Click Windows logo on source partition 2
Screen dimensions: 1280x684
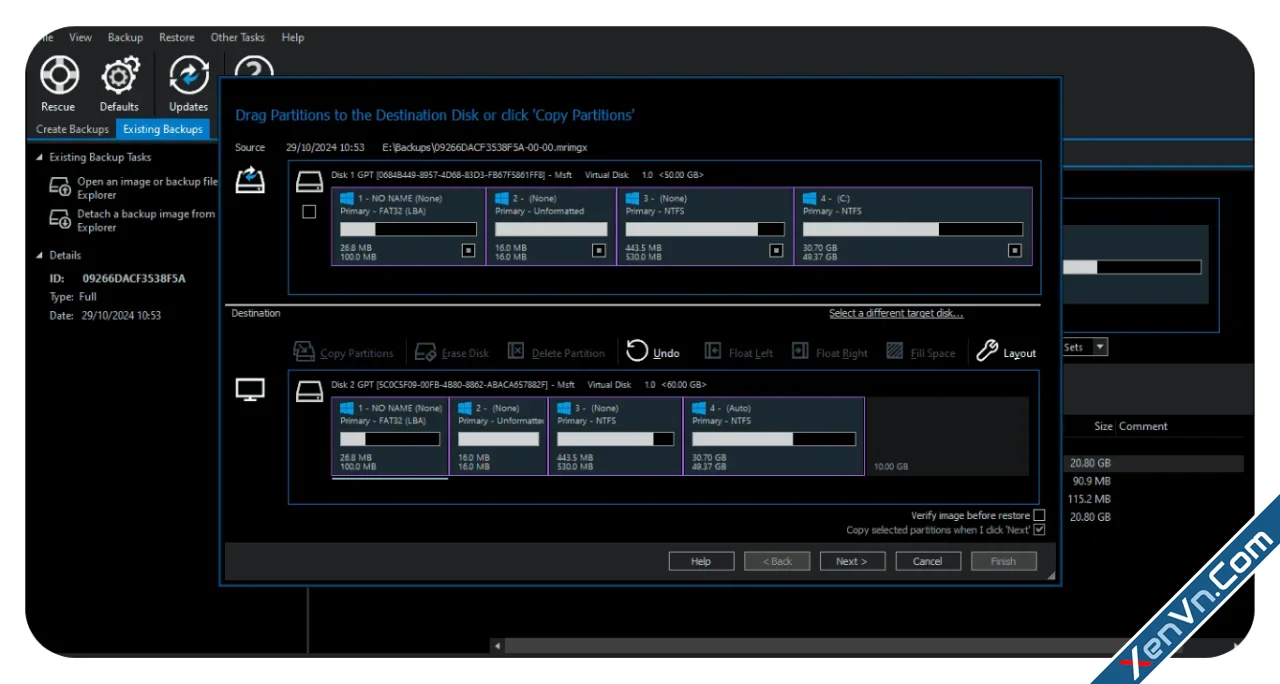pyautogui.click(x=502, y=198)
